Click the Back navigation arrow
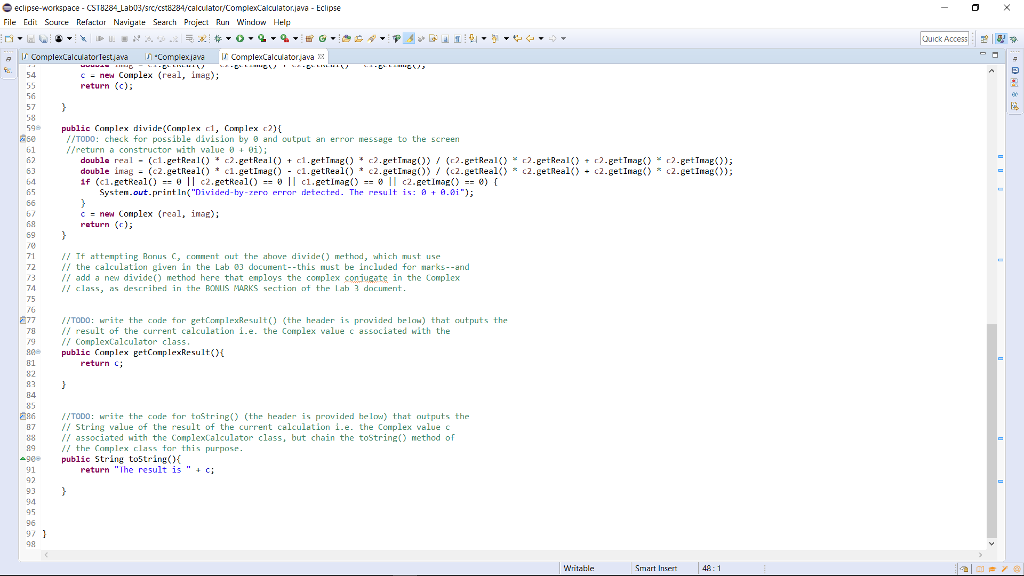Screen dimensions: 1024x576 [530, 39]
